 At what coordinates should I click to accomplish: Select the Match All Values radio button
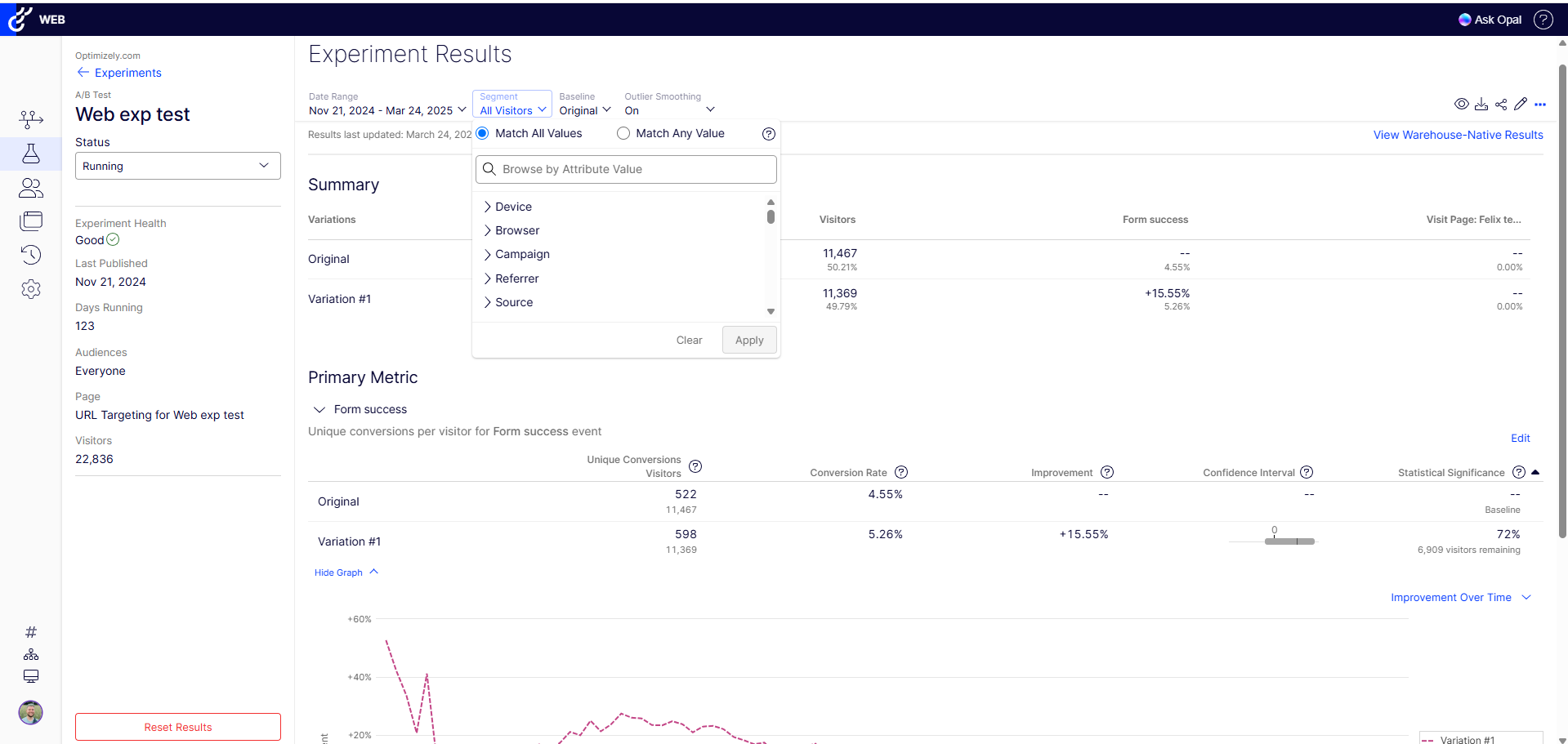click(483, 133)
